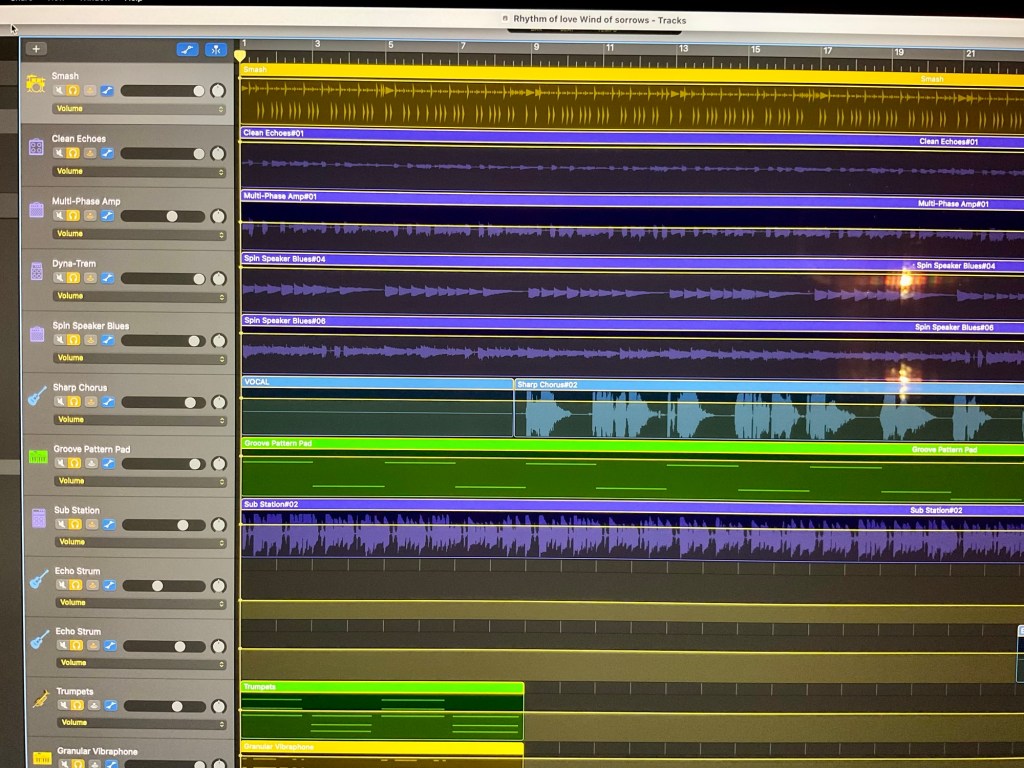Mute the Clean Echoes track
This screenshot has width=1024, height=768.
(x=59, y=153)
